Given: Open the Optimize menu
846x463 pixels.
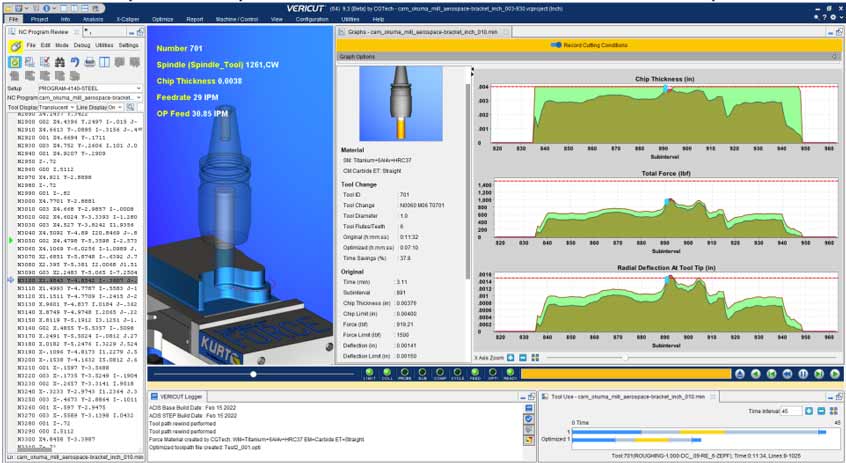Looking at the screenshot, I should [x=162, y=18].
